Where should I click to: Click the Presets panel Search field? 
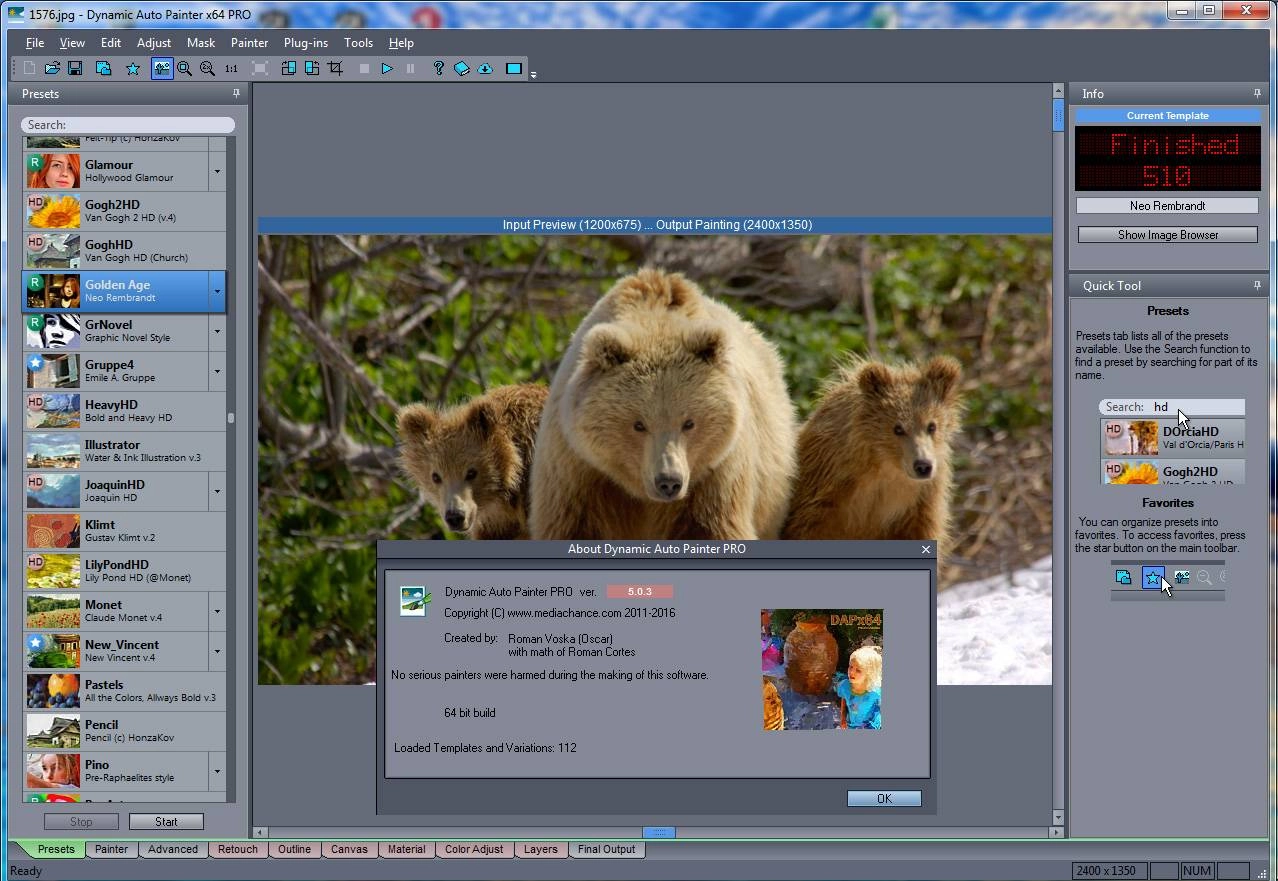(x=128, y=125)
